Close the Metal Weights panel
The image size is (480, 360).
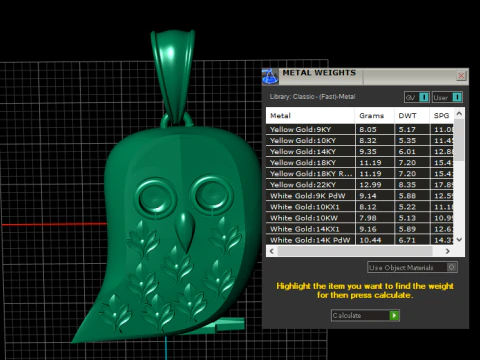(461, 76)
